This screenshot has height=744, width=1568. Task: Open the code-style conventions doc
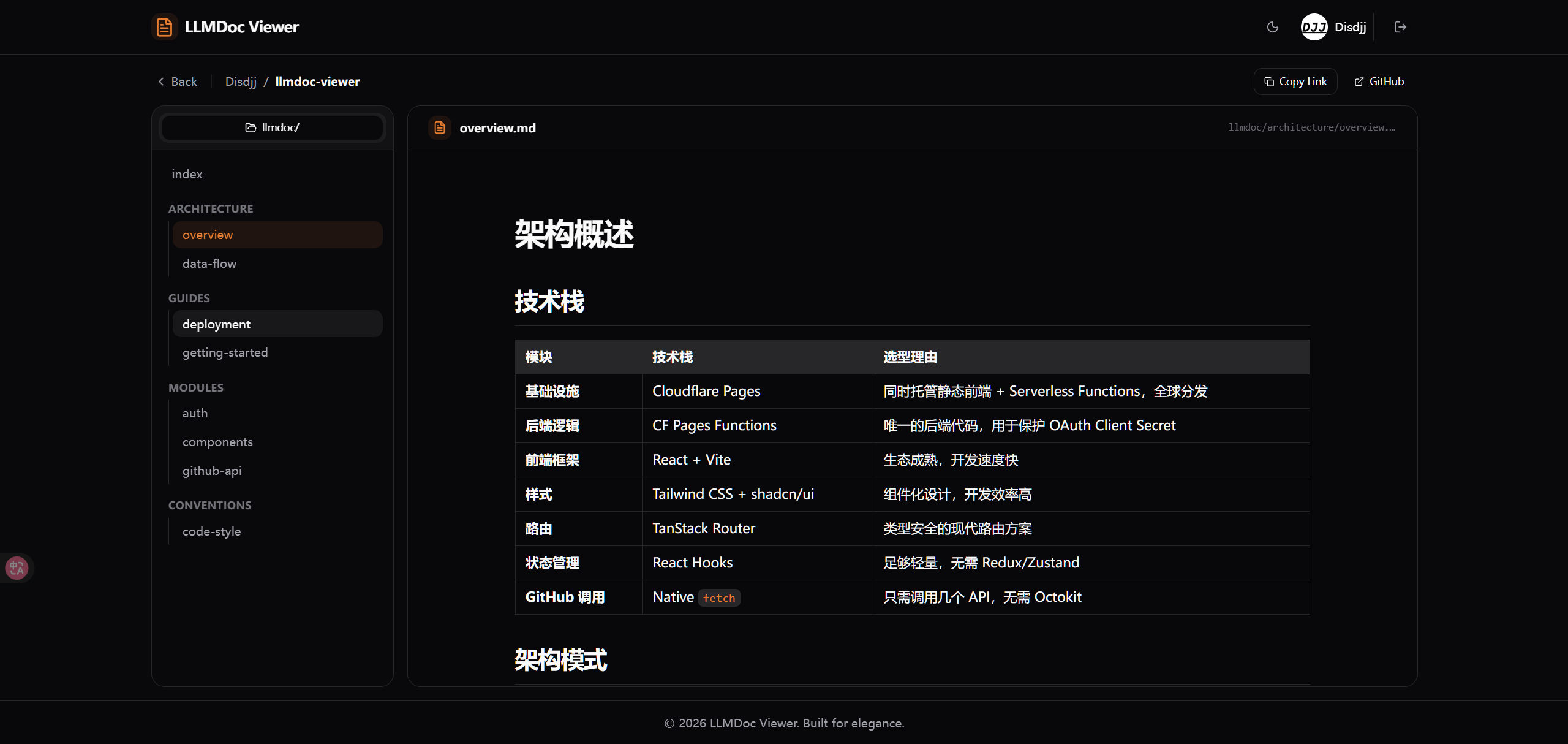211,531
